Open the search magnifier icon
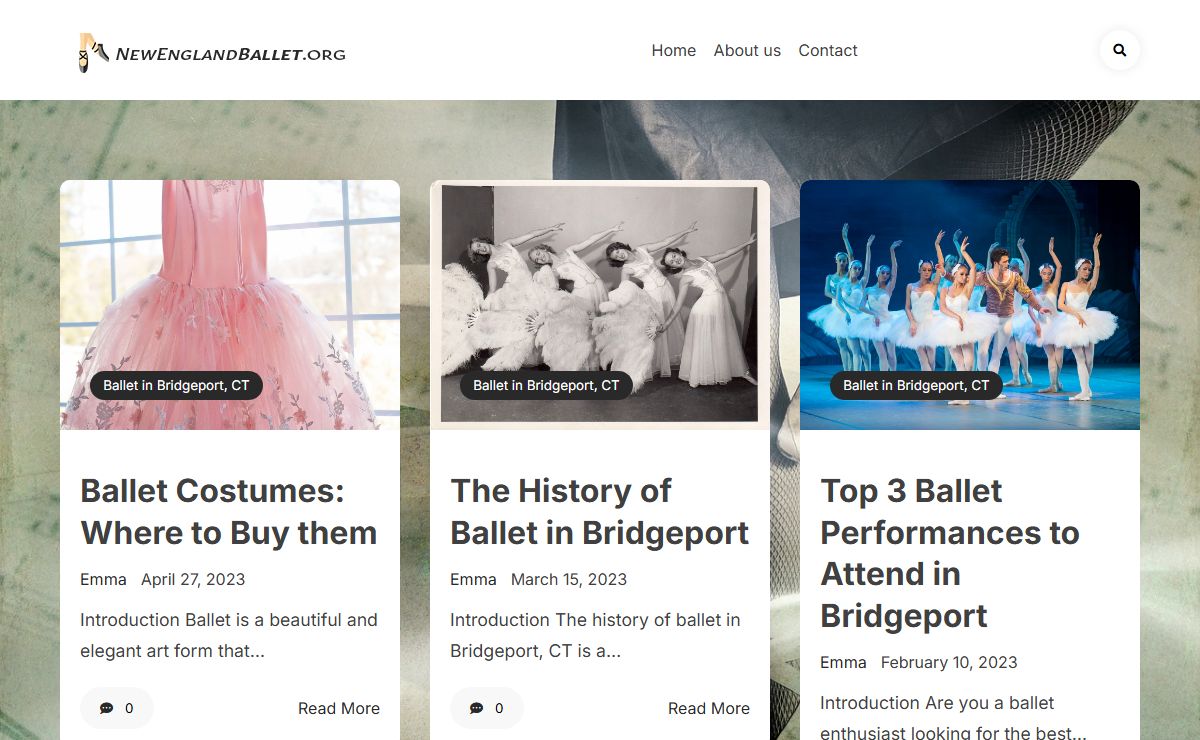The height and width of the screenshot is (740, 1200). tap(1119, 50)
